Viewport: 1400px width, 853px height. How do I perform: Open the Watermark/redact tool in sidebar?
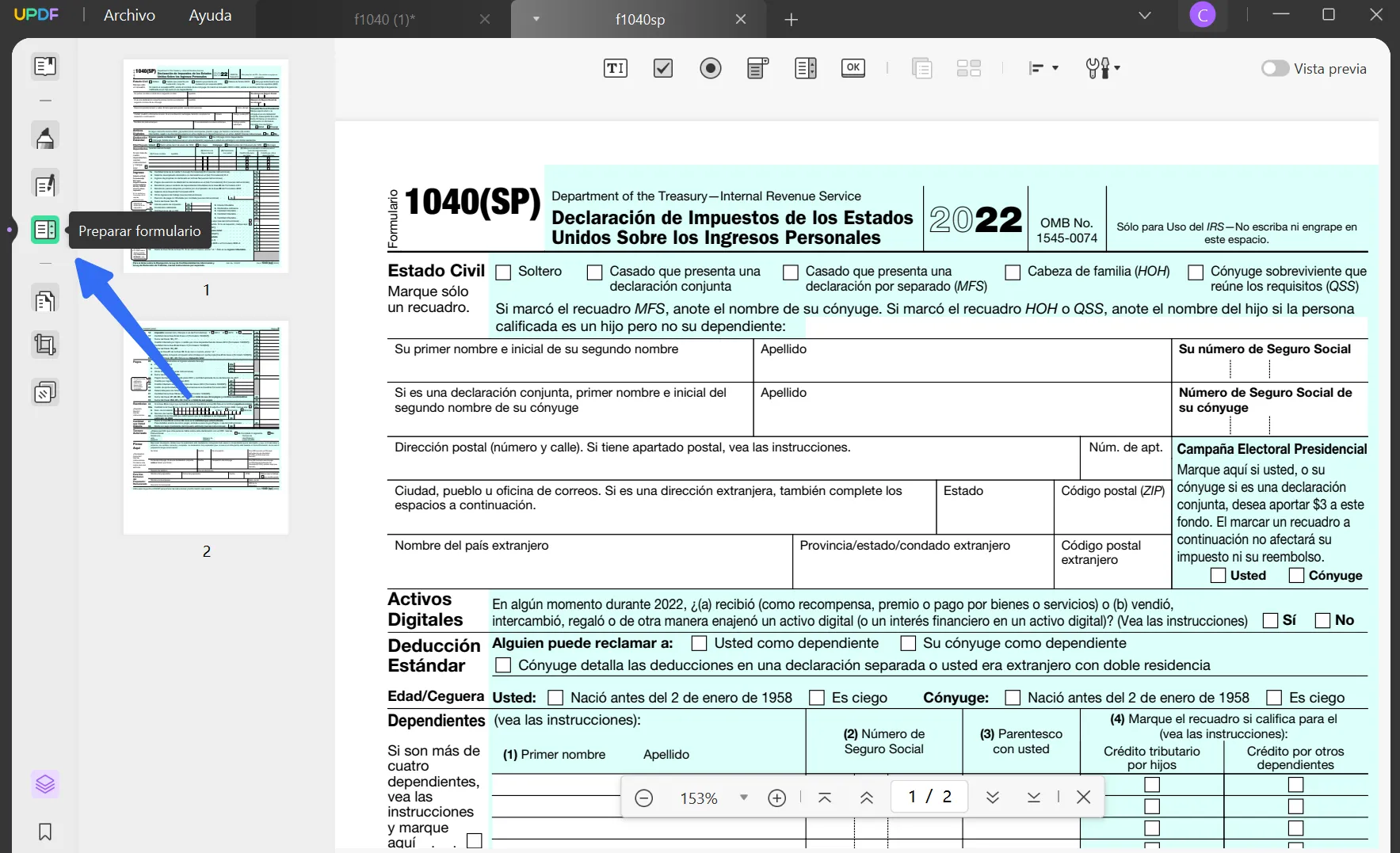[x=45, y=392]
